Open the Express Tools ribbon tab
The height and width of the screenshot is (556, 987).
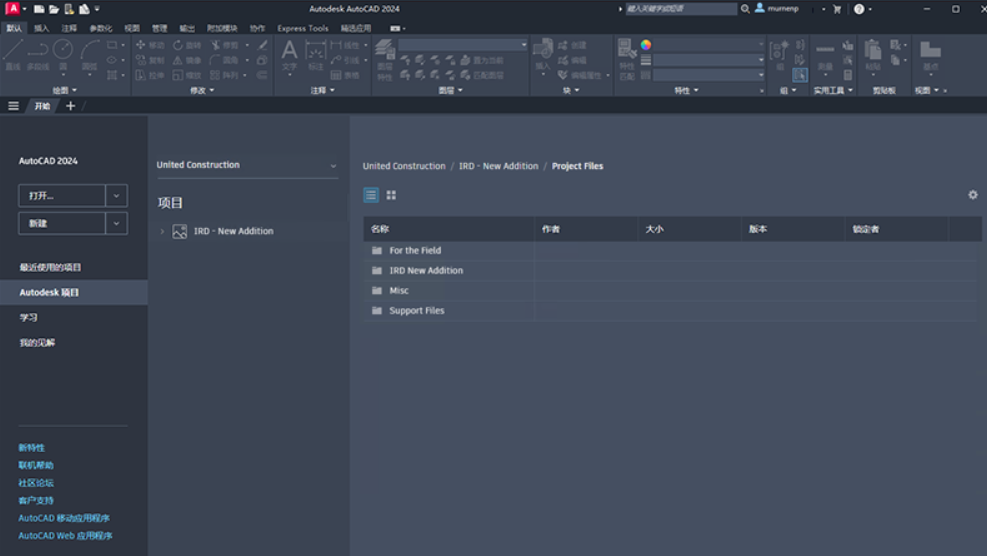coord(303,28)
